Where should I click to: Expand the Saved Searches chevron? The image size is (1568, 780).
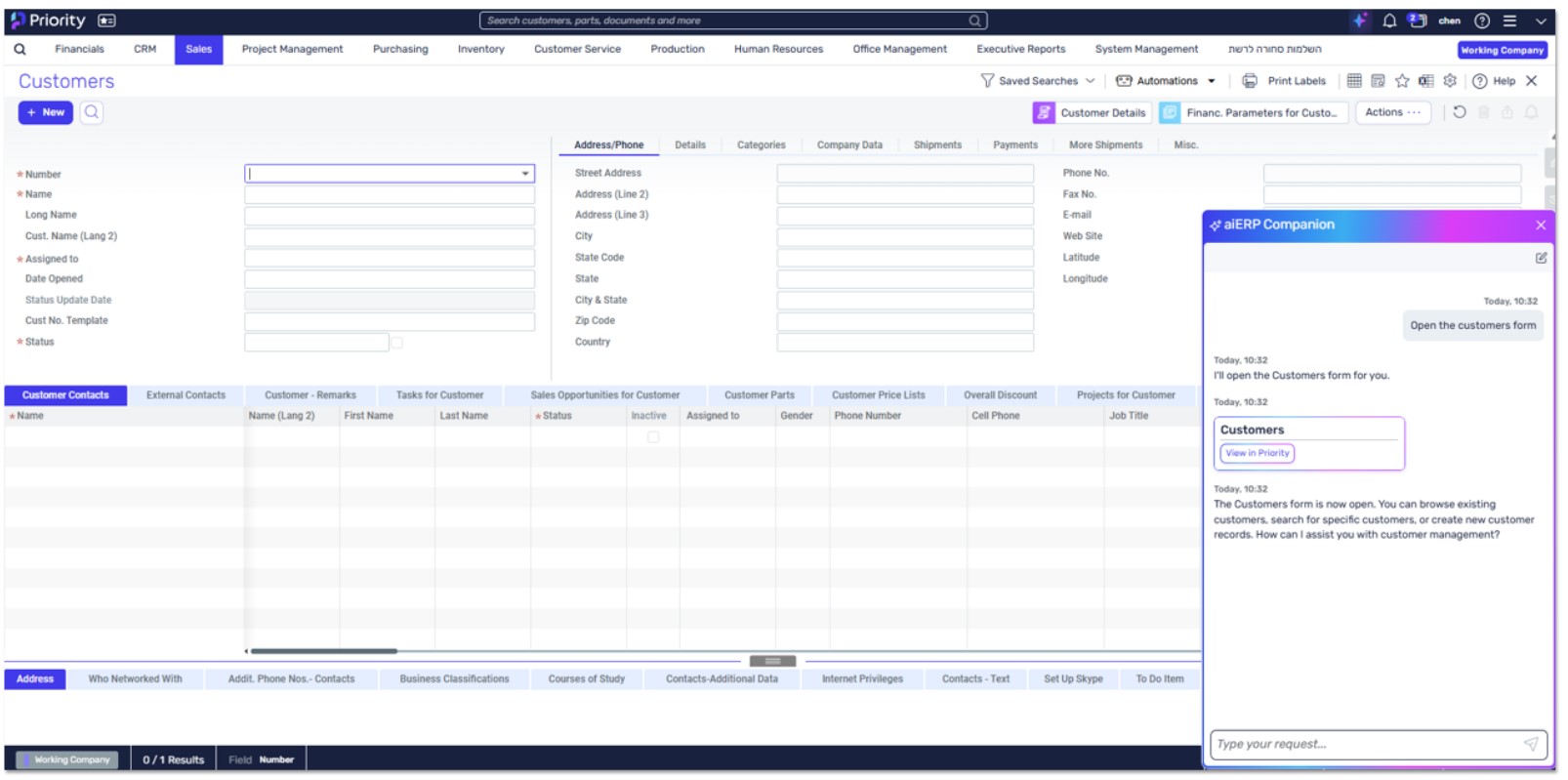tap(1091, 81)
